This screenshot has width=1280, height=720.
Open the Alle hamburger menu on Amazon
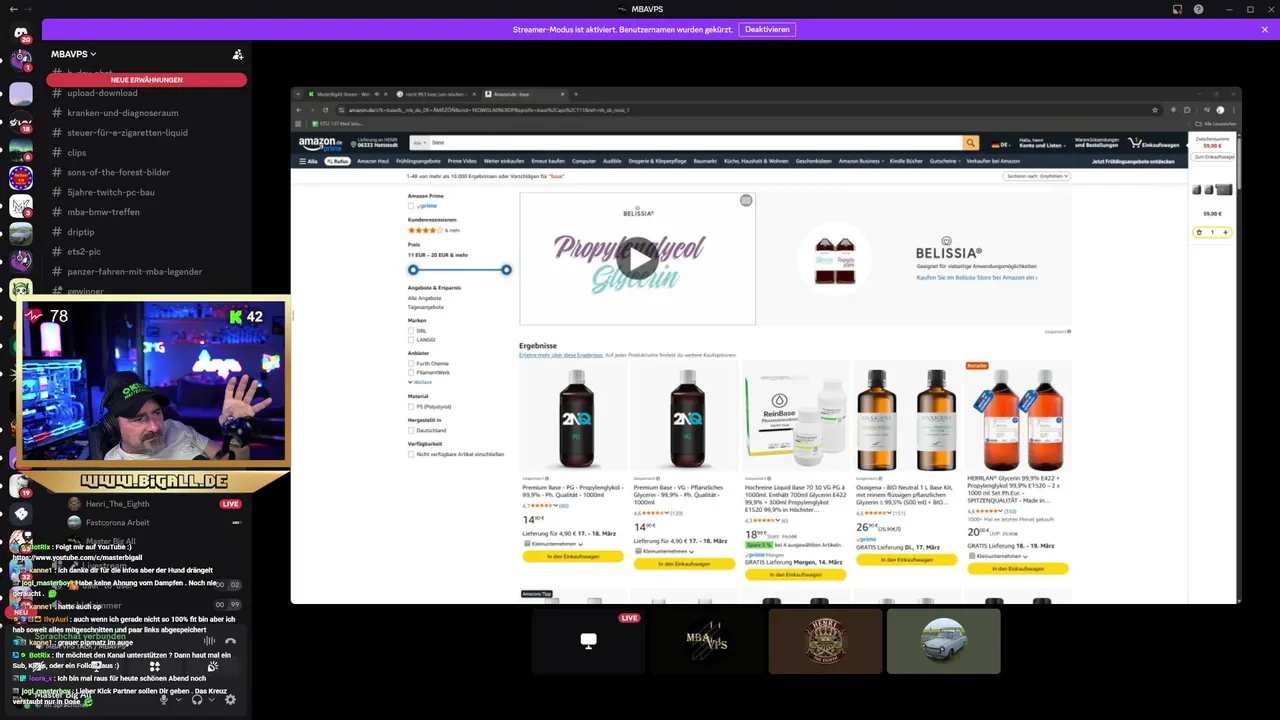308,161
